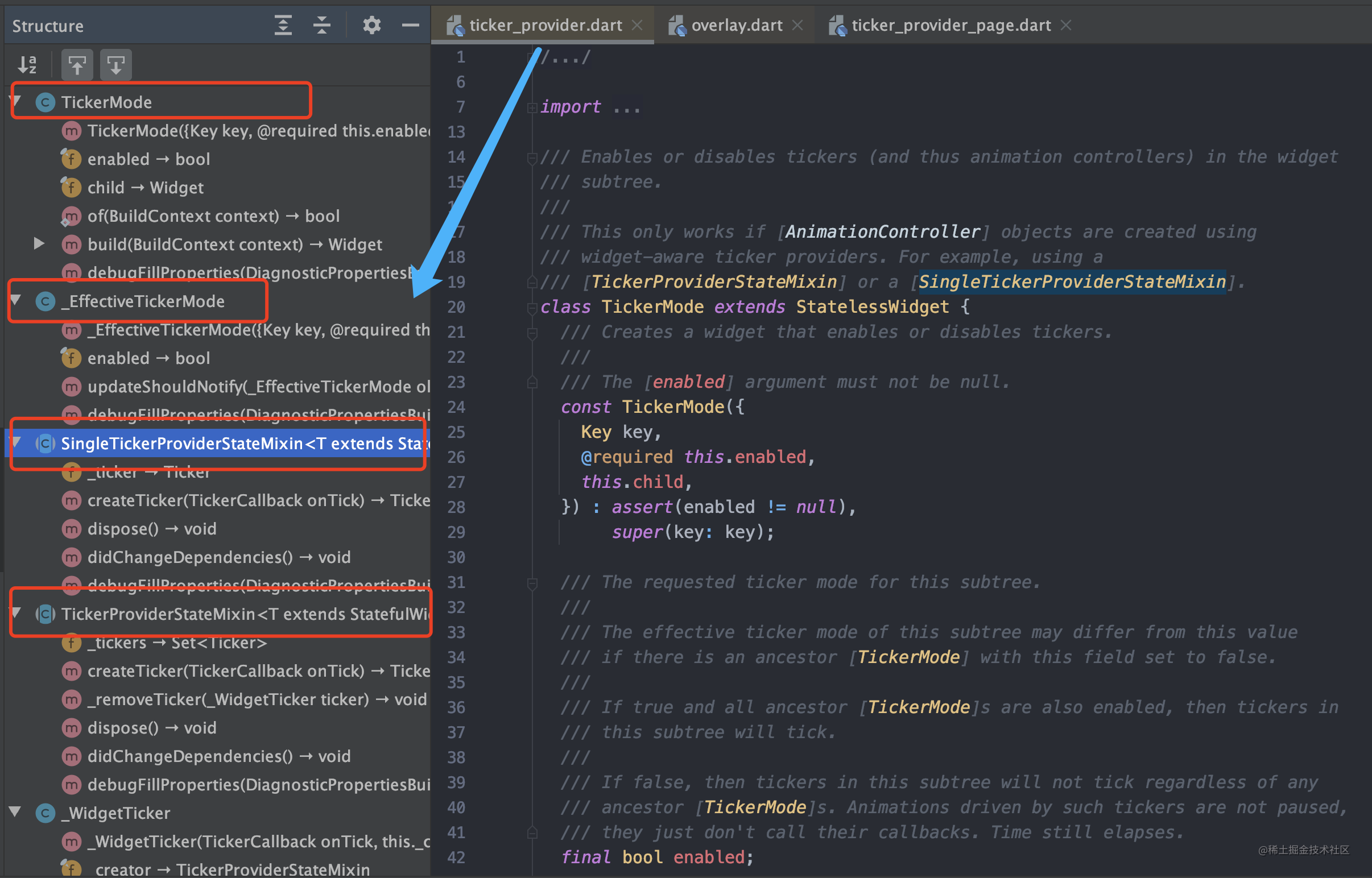Viewport: 1372px width, 878px height.
Task: Collapse the _EffectiveTickerMode tree node
Action: [x=16, y=300]
